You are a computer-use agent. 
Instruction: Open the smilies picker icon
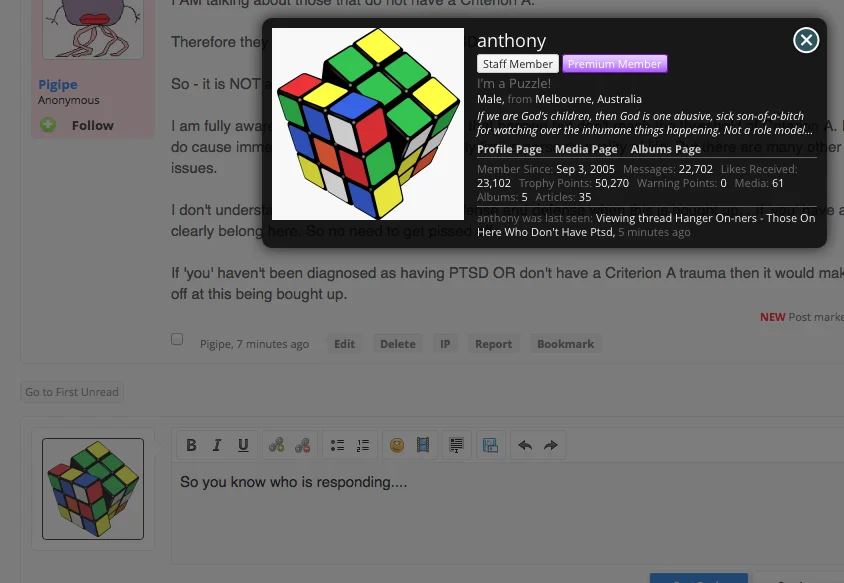tap(397, 445)
